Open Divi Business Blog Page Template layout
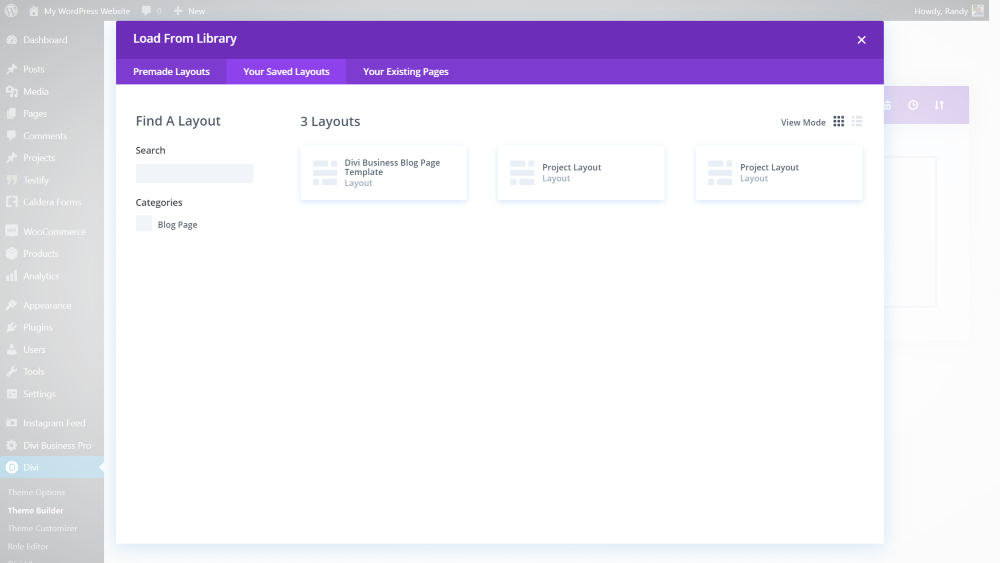Screen dimensions: 1000x563 [x=383, y=173]
